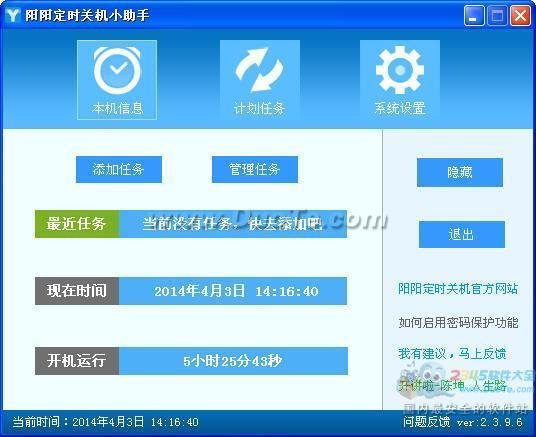Click 问题反馈 in the status bar

[x=426, y=422]
